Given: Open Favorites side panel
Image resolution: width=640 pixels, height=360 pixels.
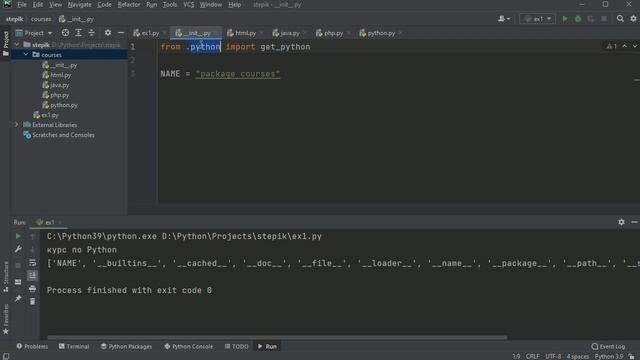Looking at the screenshot, I should point(6,319).
